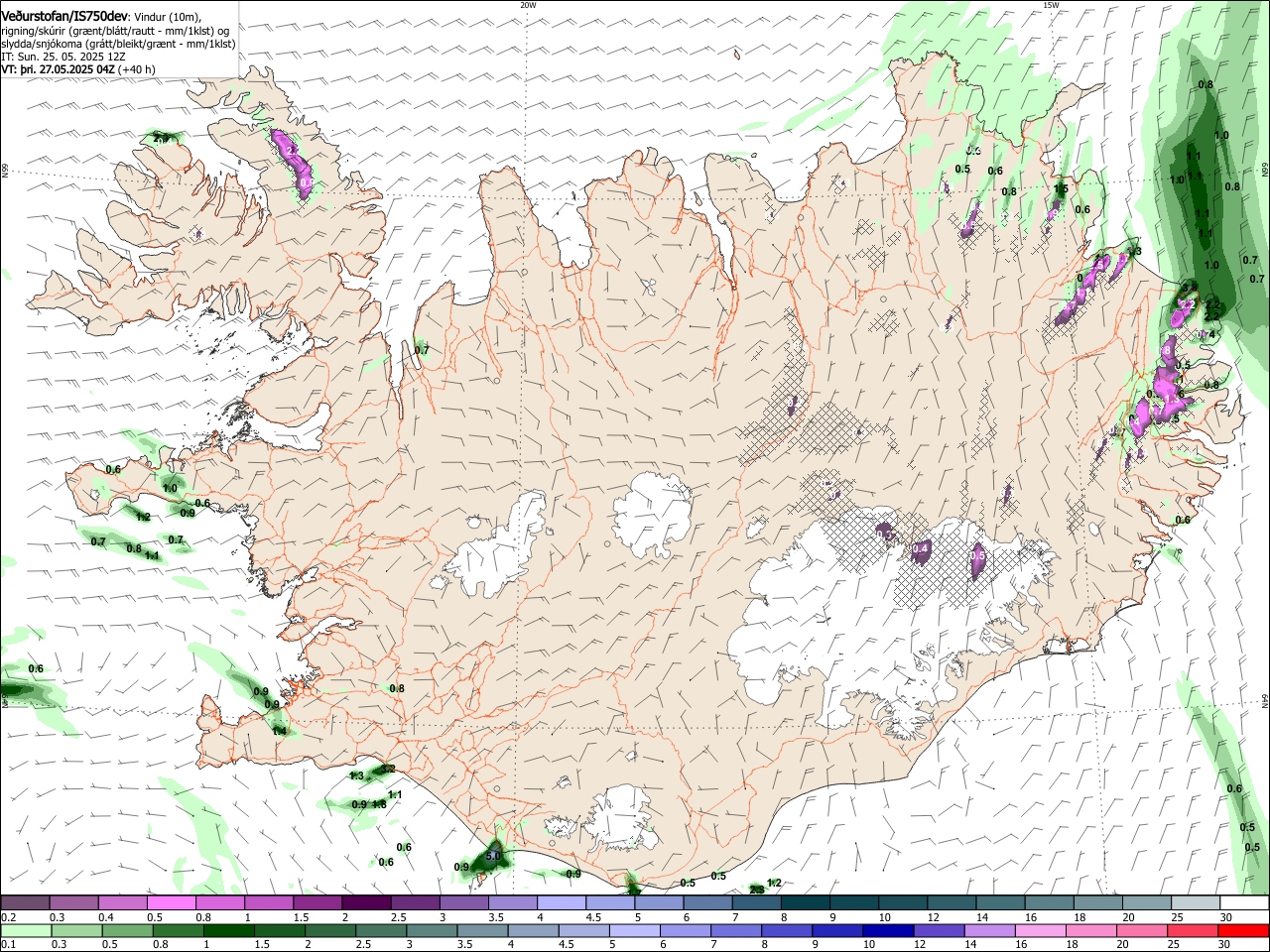
Task: Select the light lavender swatch at 4 in upper legend
Action: tap(562, 903)
